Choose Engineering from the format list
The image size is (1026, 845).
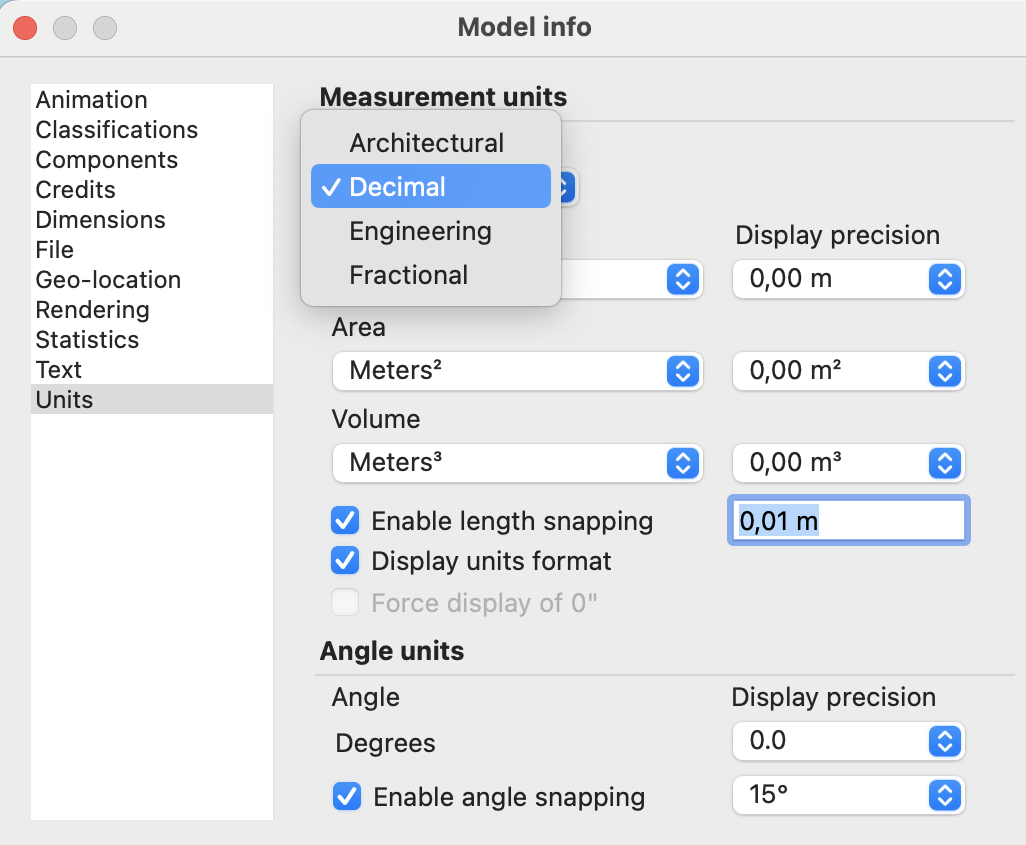(420, 231)
